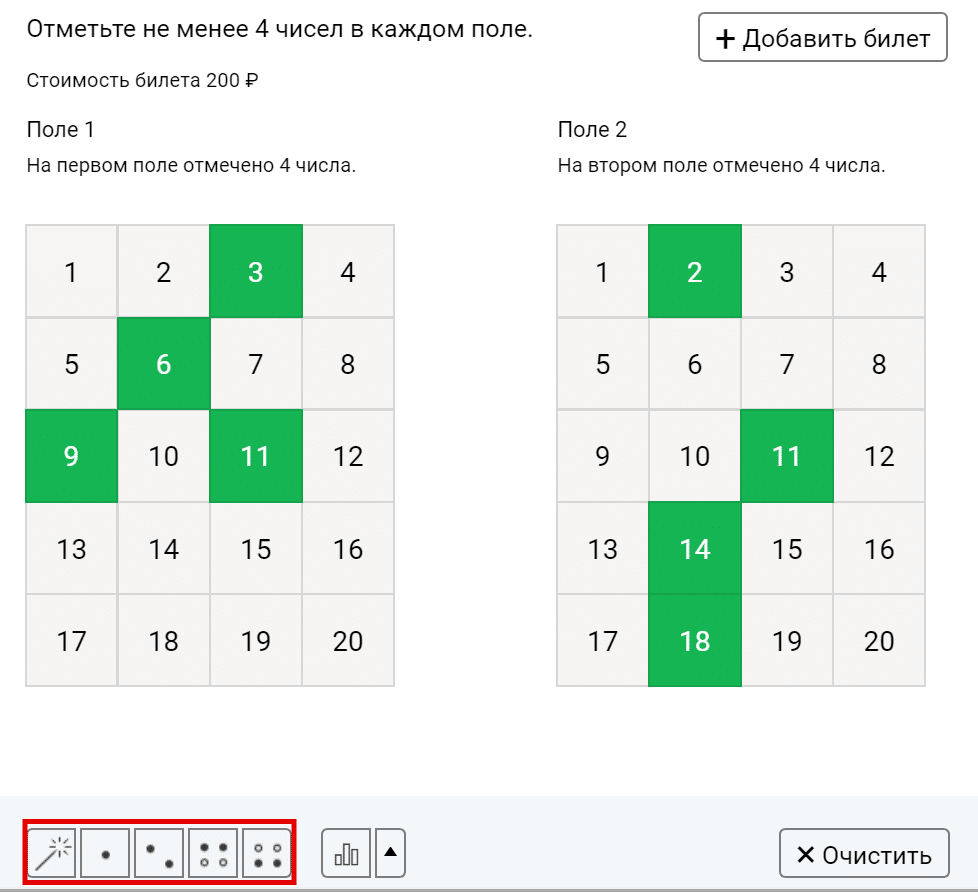Screen dimensions: 978x892
Task: Deselect number 18 in Поле 2
Action: pyautogui.click(x=695, y=641)
